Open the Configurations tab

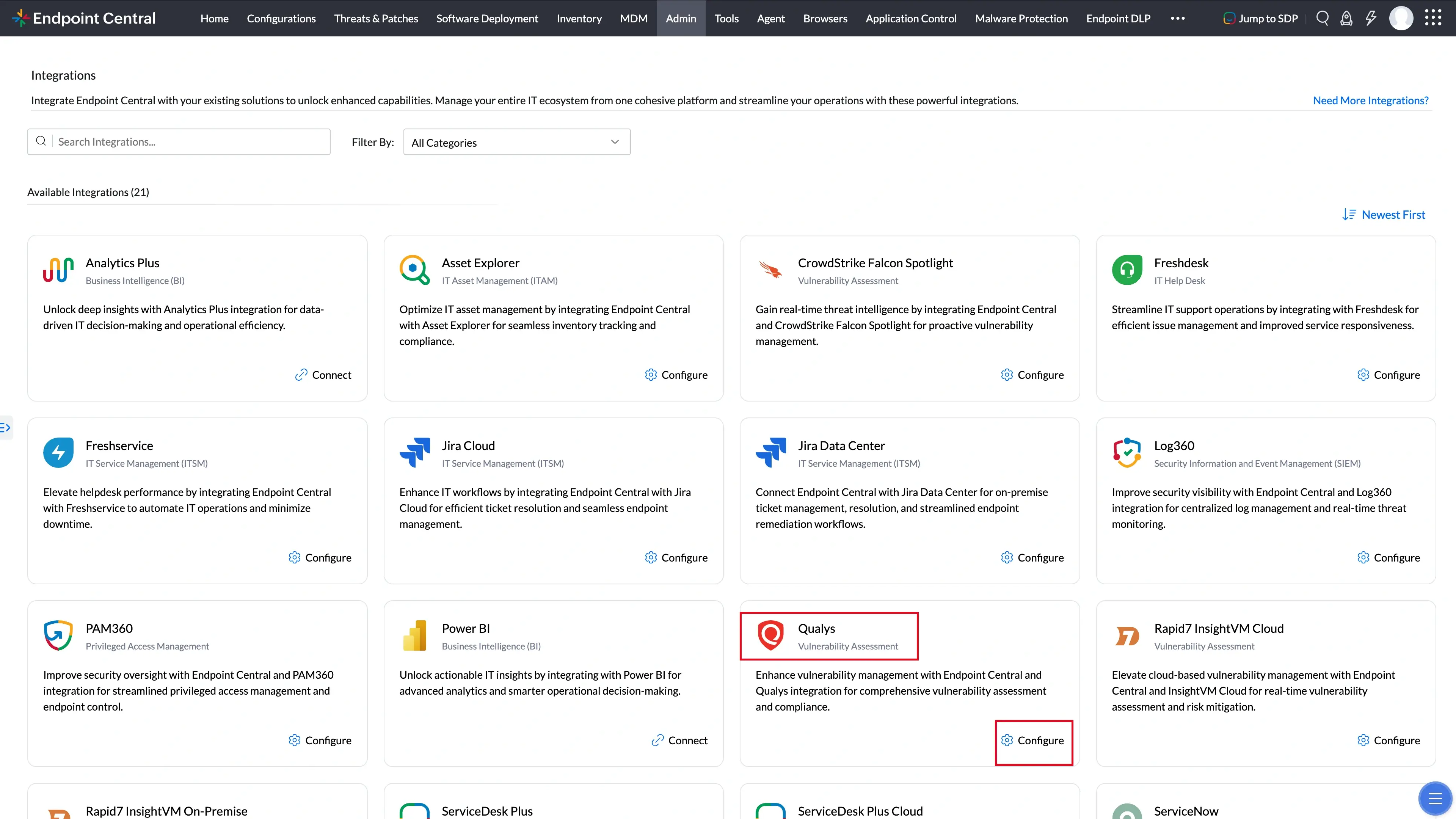pos(281,18)
